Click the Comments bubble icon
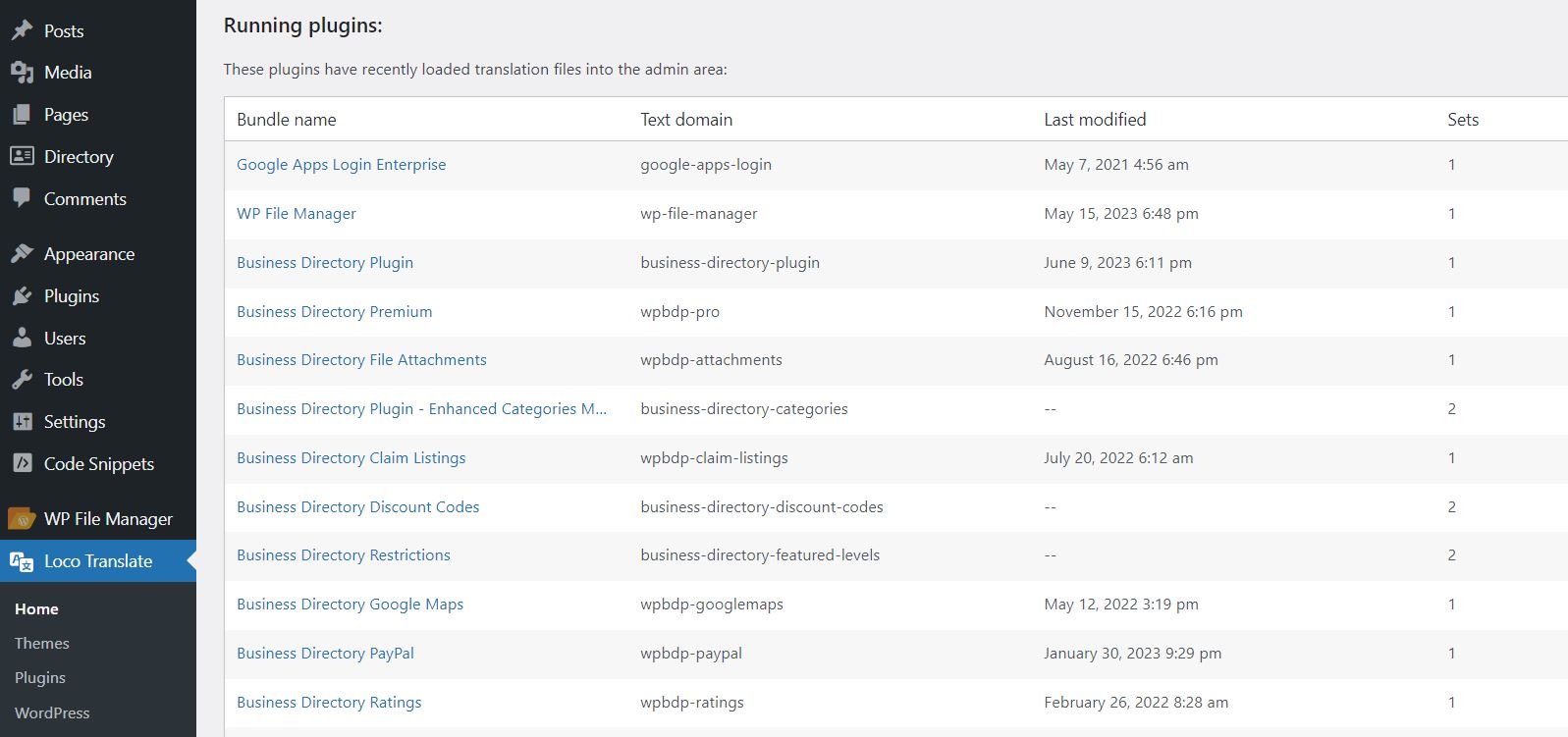The height and width of the screenshot is (737, 1568). coord(22,198)
